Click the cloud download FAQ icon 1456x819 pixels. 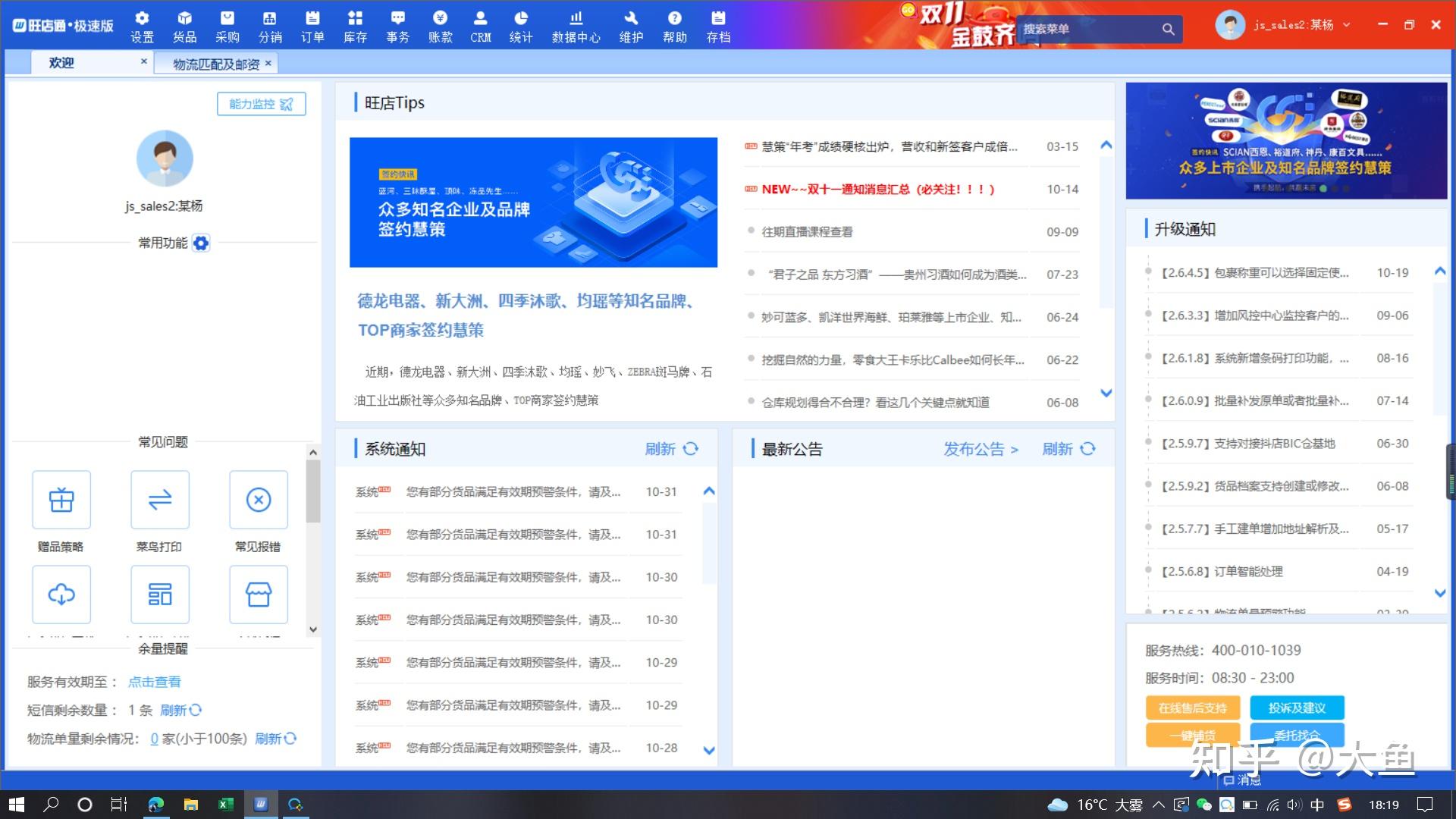(x=61, y=595)
